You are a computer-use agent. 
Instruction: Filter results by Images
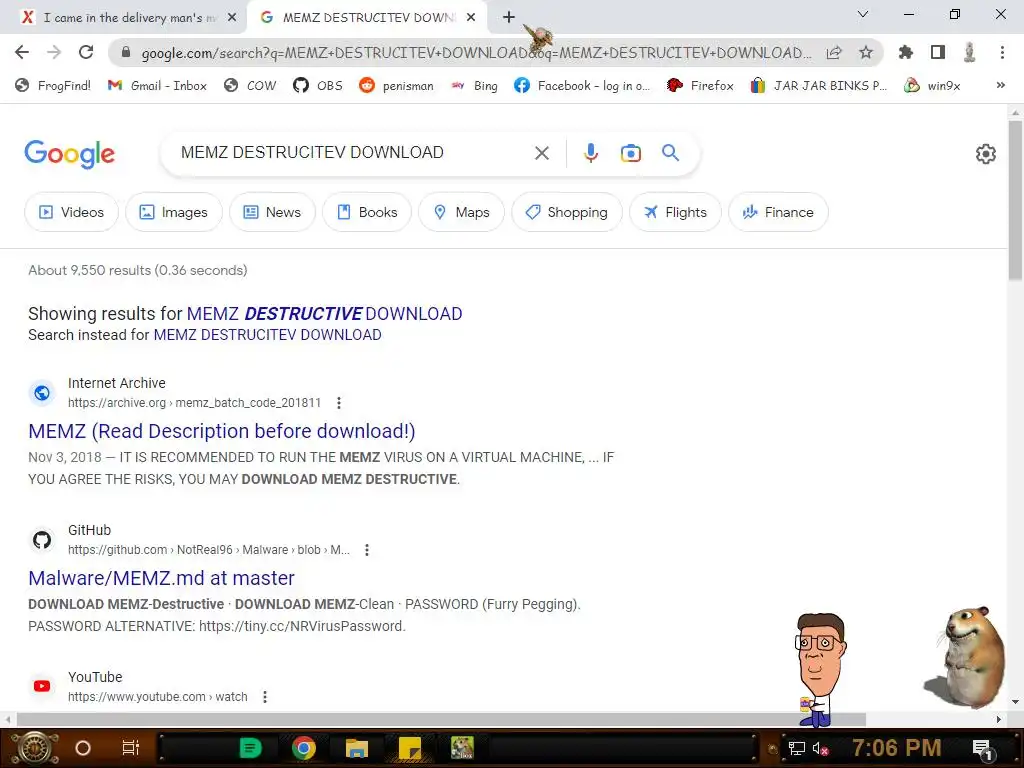click(x=174, y=212)
